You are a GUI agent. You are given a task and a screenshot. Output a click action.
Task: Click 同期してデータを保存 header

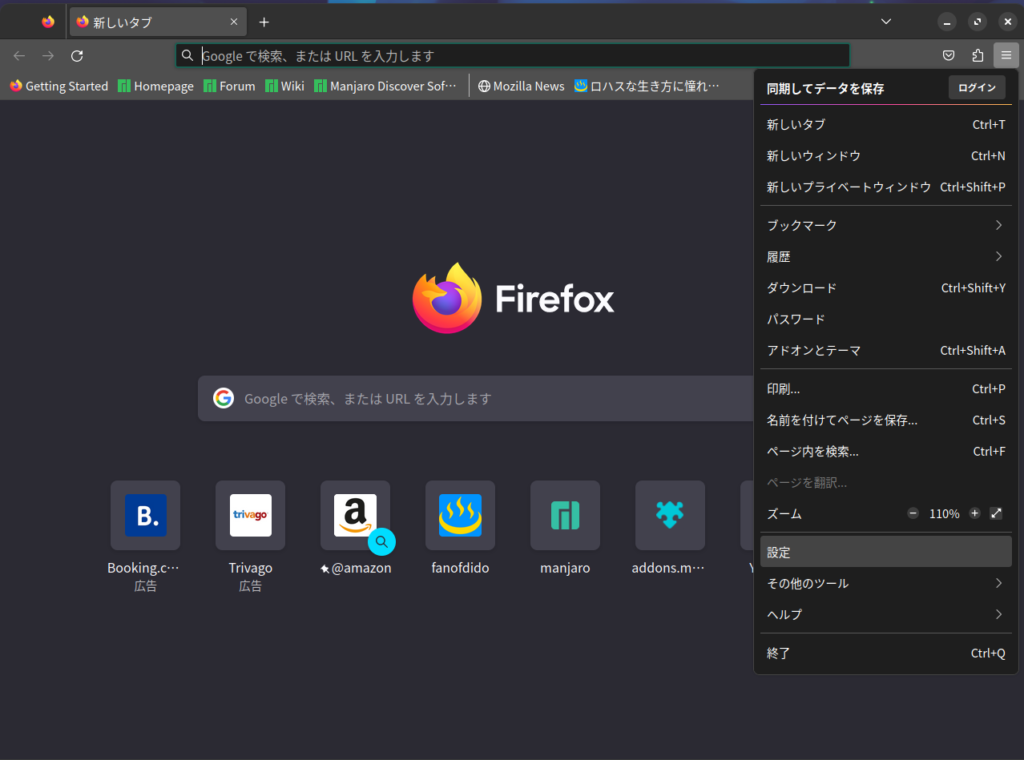coord(825,88)
